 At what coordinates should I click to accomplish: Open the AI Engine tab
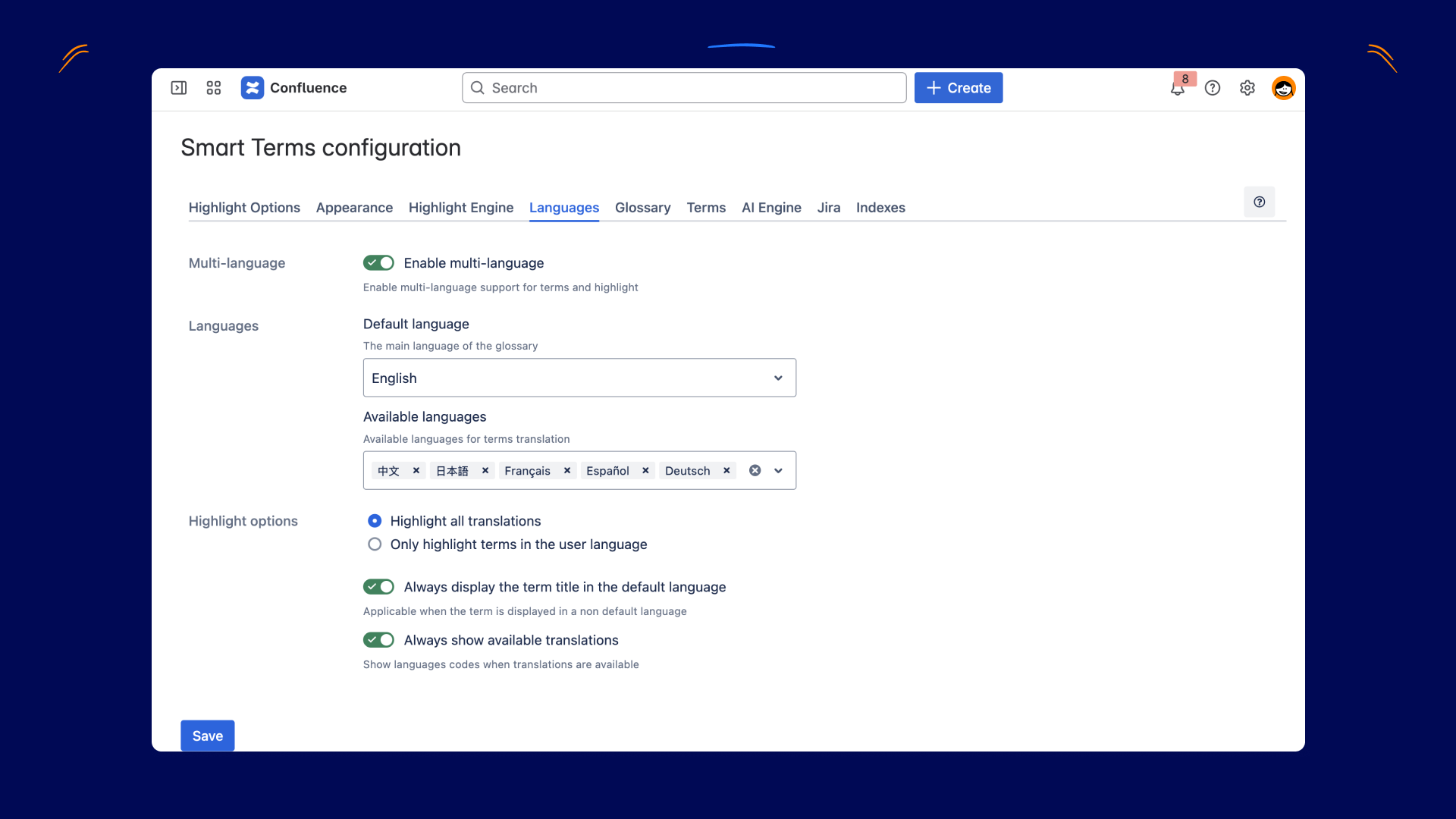click(x=771, y=208)
